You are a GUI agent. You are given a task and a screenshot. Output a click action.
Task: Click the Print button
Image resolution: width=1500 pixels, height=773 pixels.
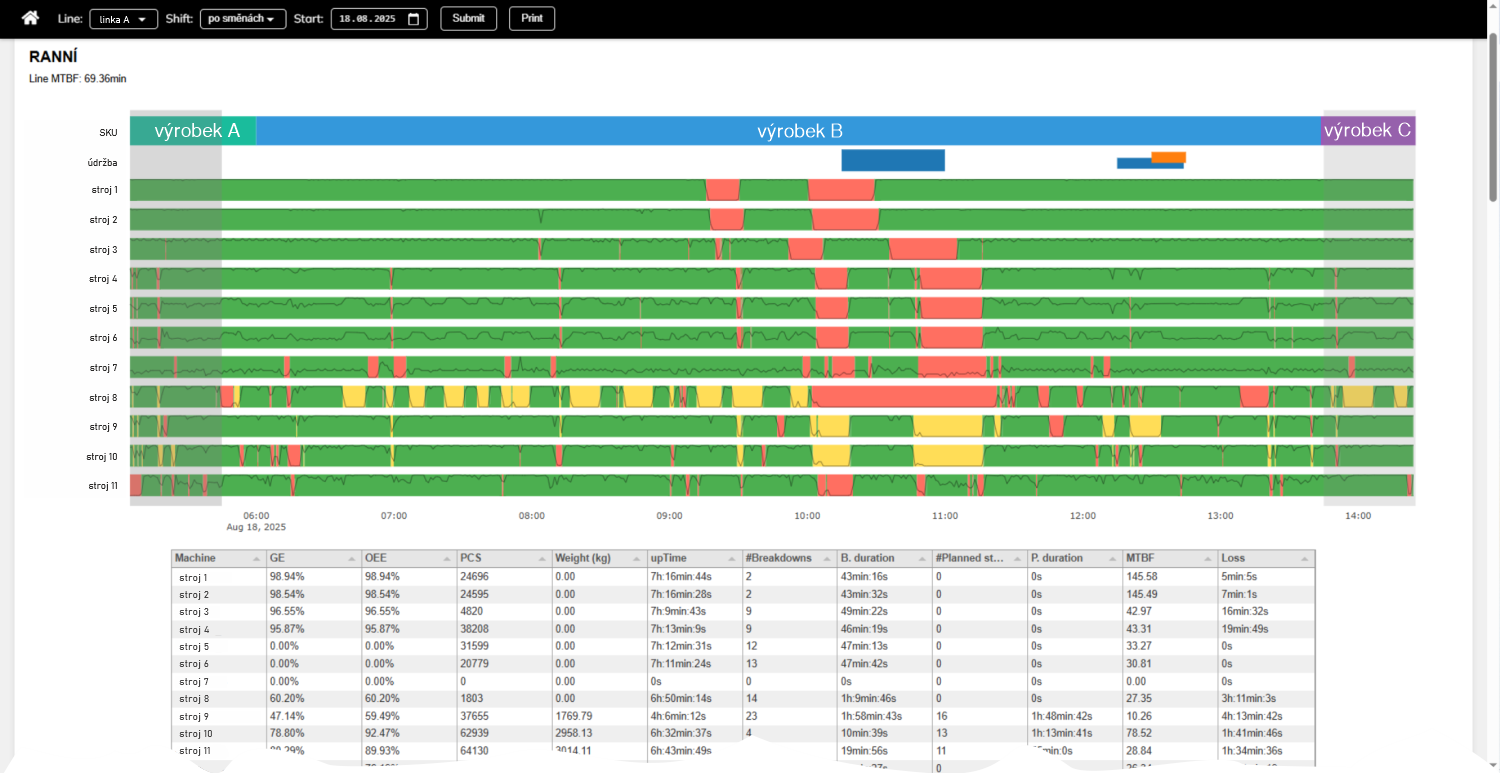(x=531, y=18)
